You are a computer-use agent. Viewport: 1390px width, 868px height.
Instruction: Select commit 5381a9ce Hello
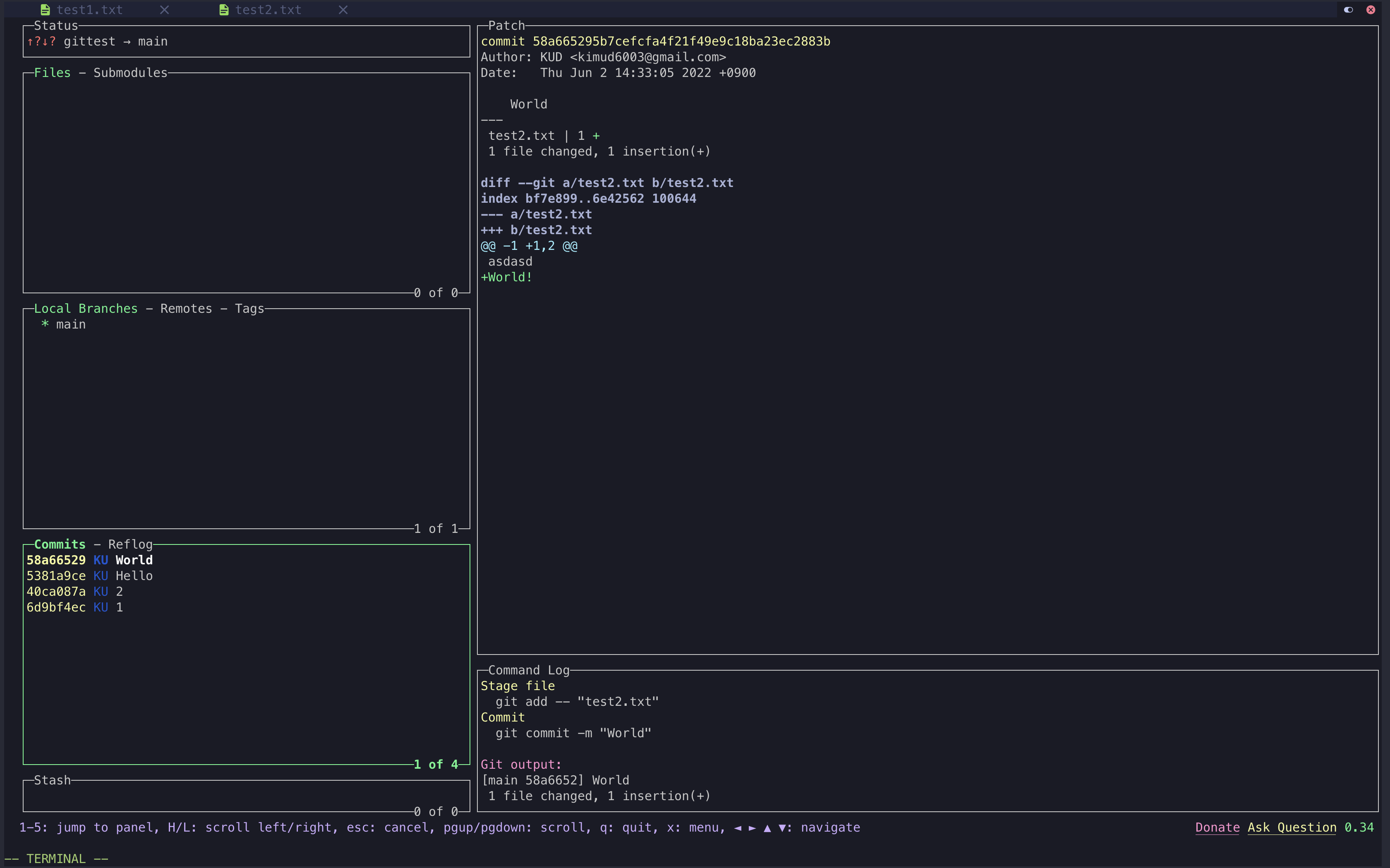(89, 576)
